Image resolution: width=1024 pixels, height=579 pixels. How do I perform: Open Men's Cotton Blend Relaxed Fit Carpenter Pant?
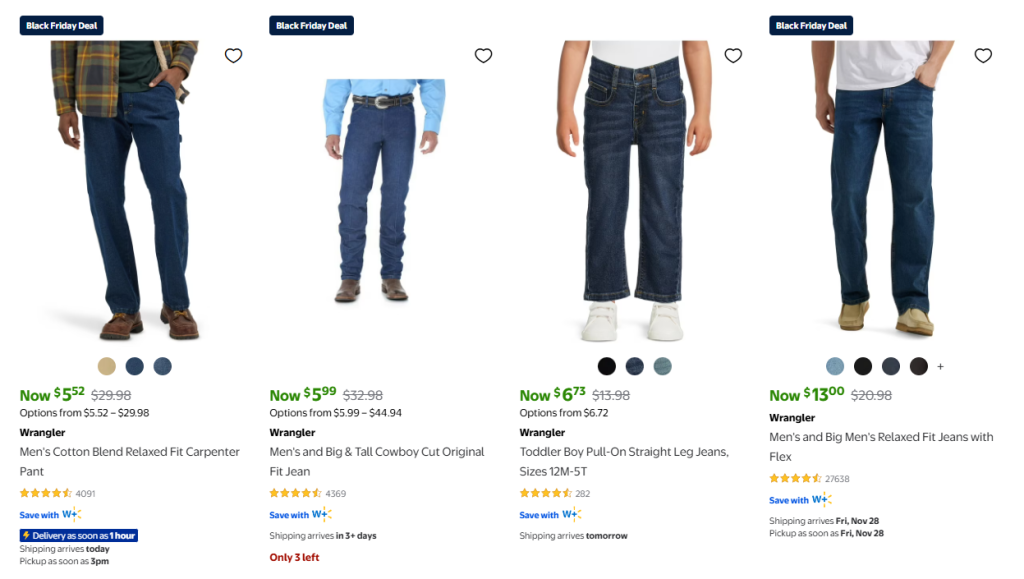130,461
